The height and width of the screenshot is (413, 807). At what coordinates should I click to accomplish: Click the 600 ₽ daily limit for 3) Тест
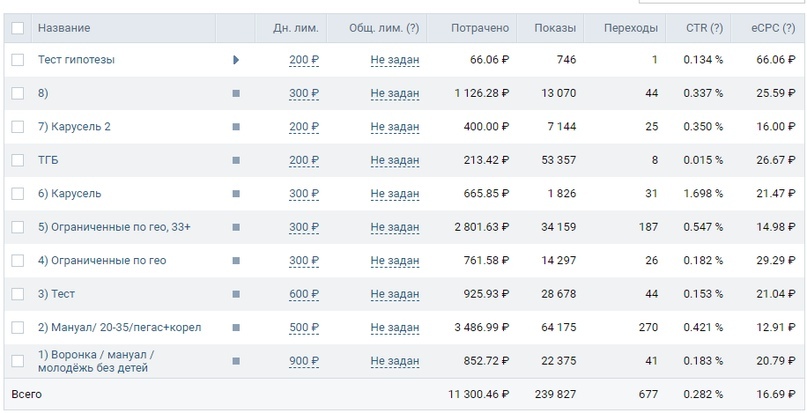(x=304, y=294)
